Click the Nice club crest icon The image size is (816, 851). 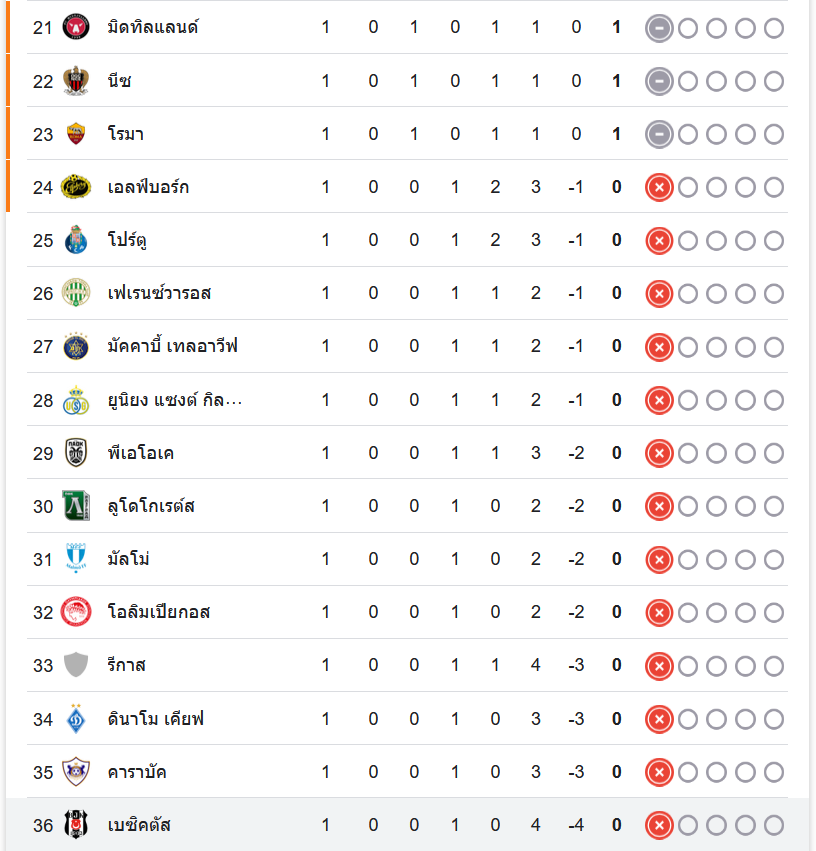coord(76,80)
